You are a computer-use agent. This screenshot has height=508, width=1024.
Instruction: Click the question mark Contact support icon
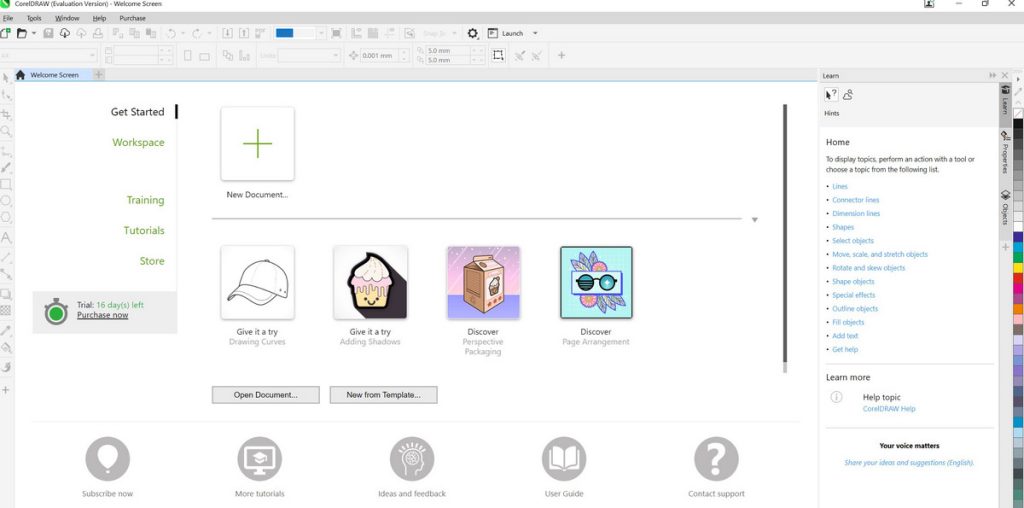click(x=716, y=459)
